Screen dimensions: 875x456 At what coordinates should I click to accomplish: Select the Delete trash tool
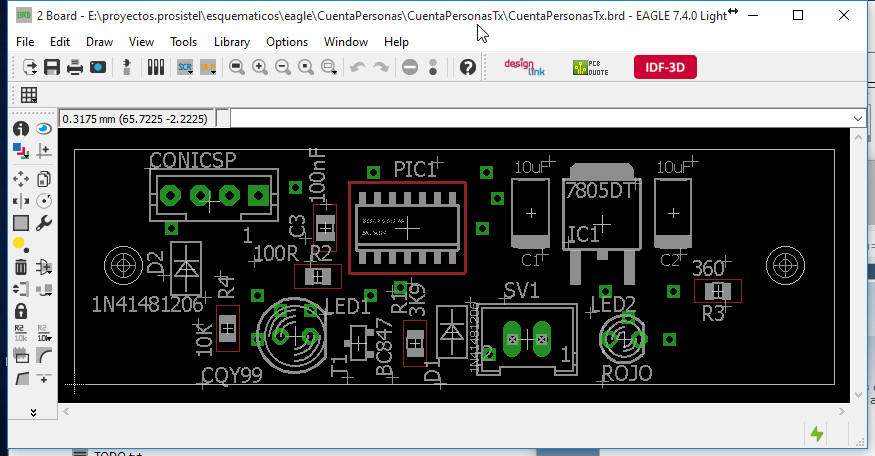pyautogui.click(x=21, y=267)
